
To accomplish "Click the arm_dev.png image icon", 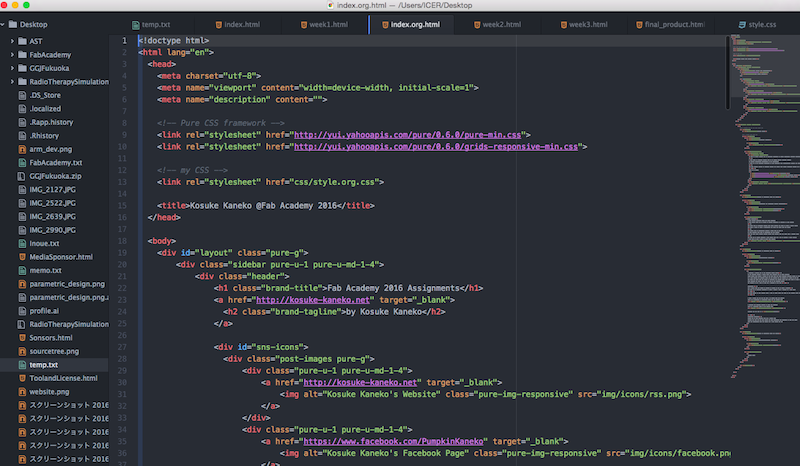I will (22, 149).
